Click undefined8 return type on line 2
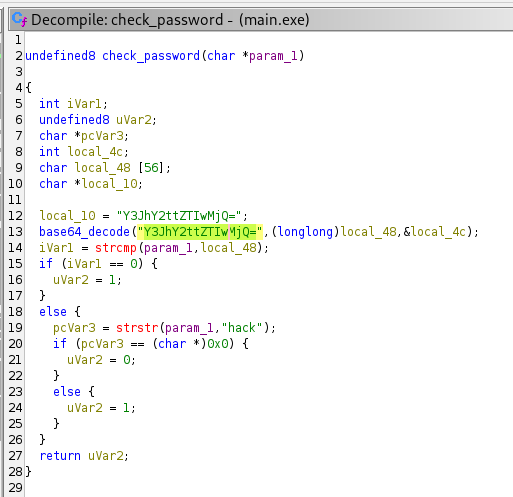Image resolution: width=513 pixels, height=497 pixels. 60,56
